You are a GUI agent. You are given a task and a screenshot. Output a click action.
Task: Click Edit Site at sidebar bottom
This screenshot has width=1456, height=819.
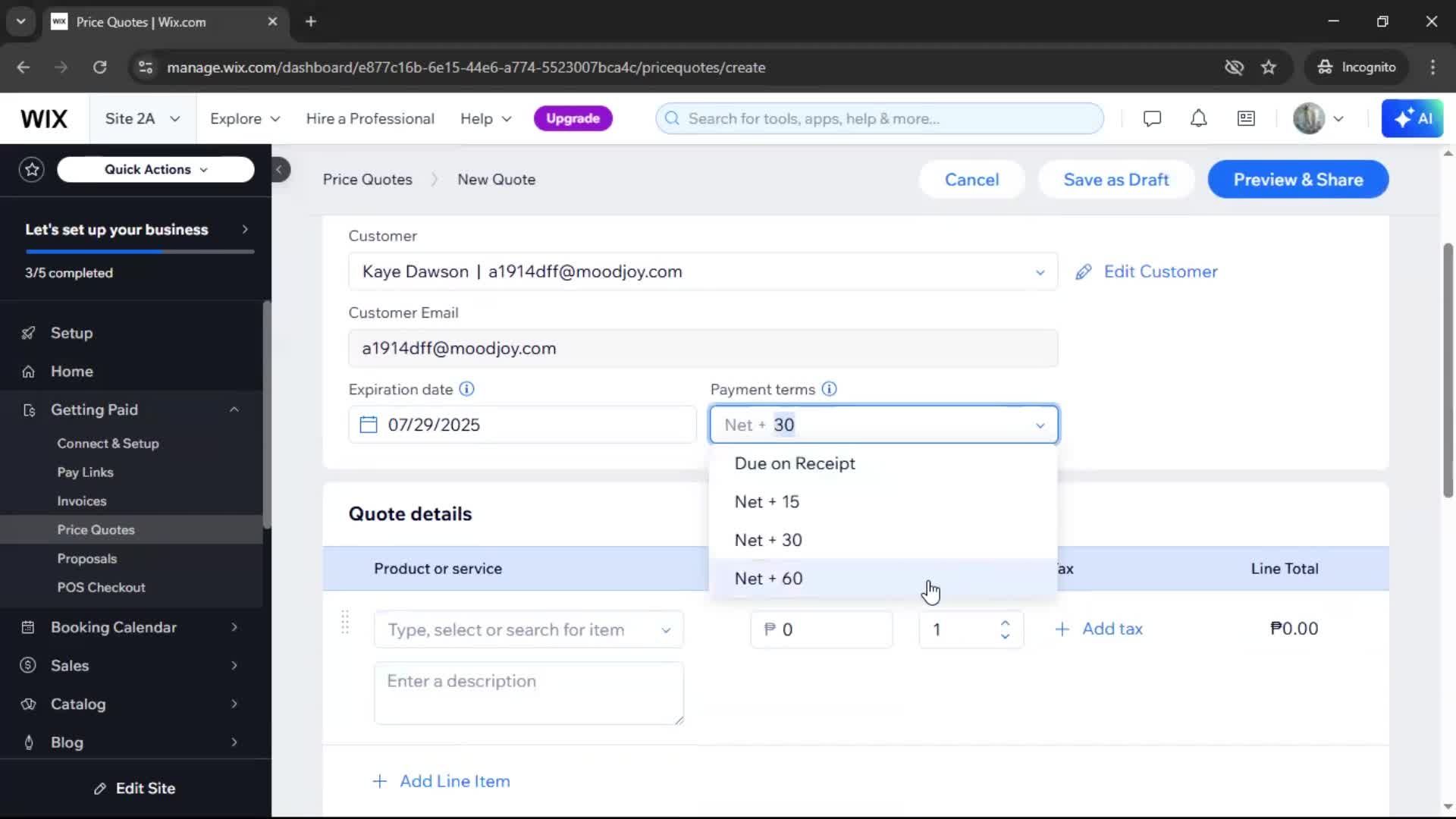(135, 789)
